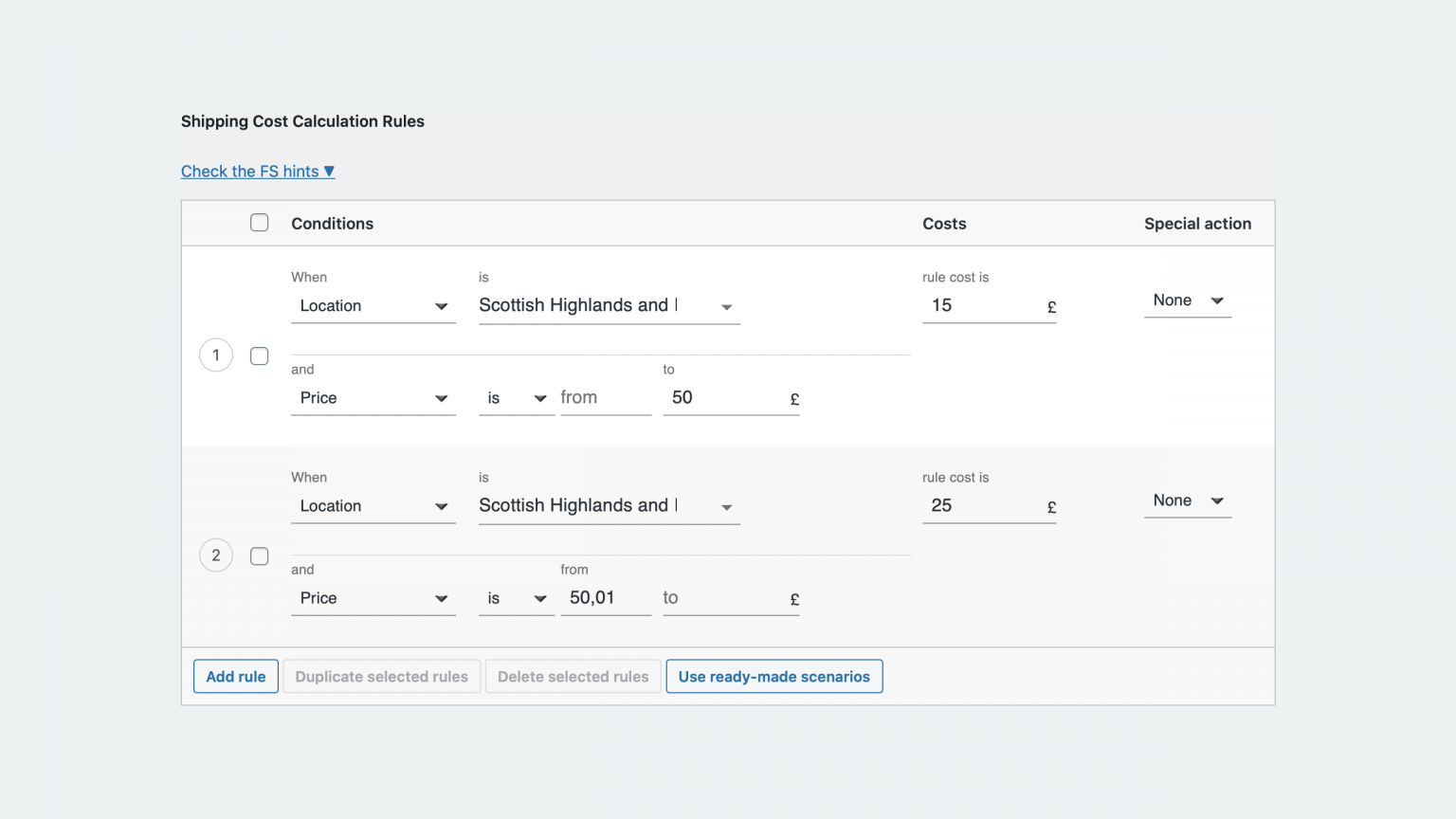1456x819 pixels.
Task: Open the Scottish Highlands dropdown in rule 2
Action: click(608, 505)
